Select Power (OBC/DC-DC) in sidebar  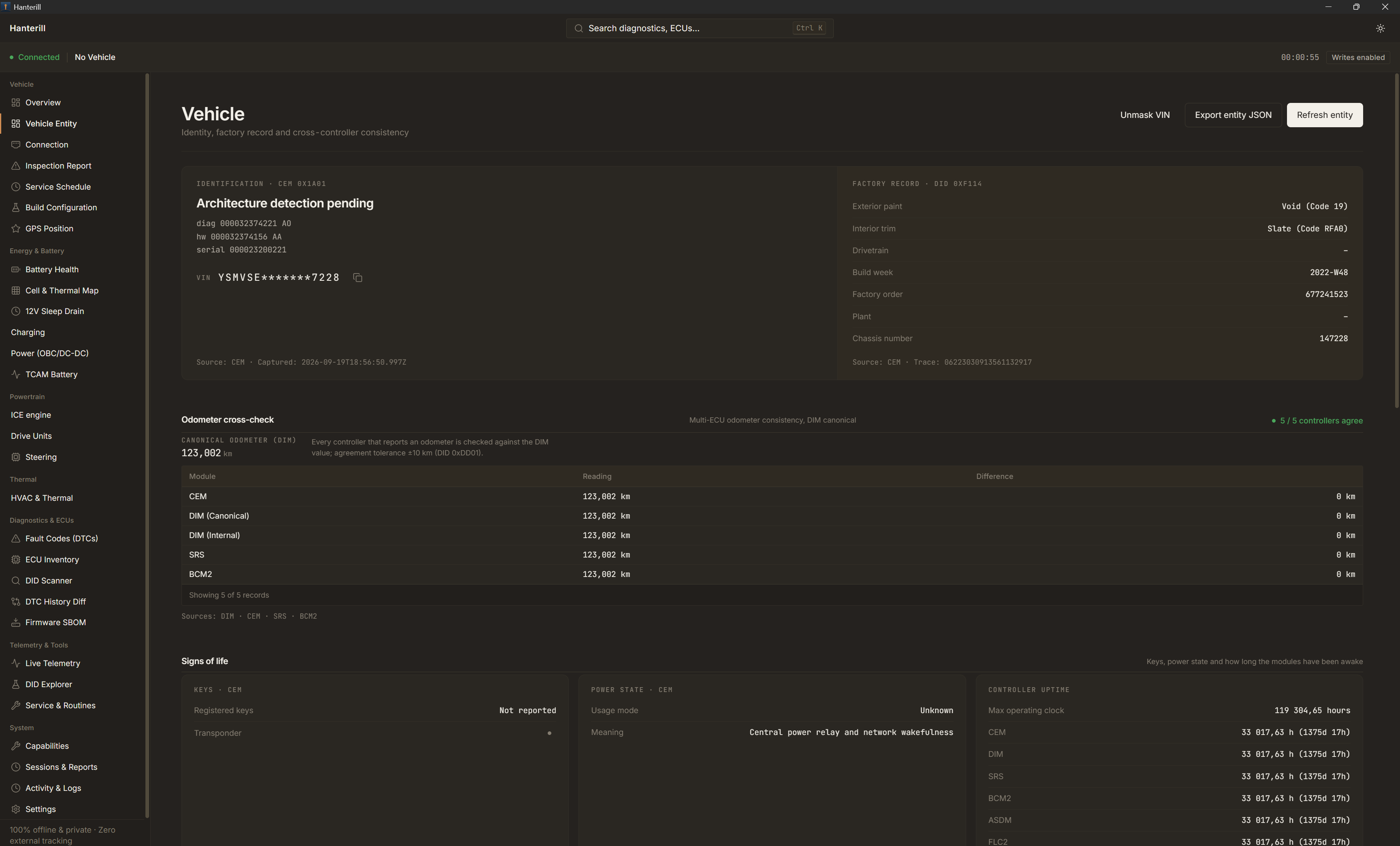coord(73,353)
